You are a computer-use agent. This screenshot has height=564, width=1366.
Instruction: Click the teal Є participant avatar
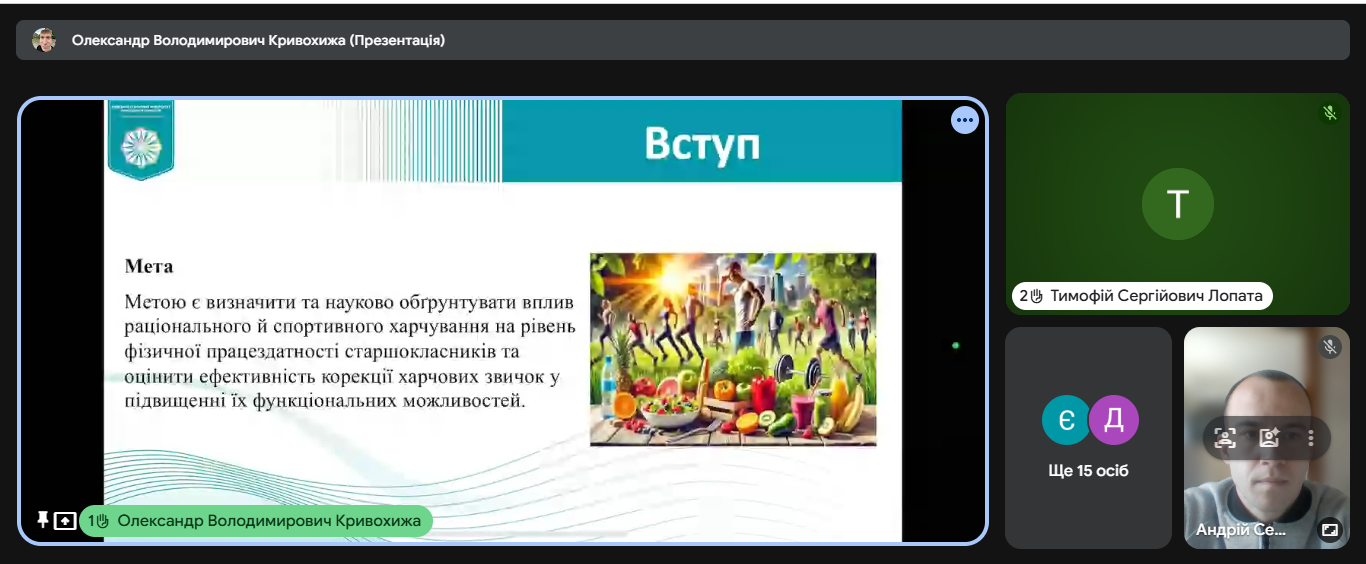click(x=1066, y=420)
